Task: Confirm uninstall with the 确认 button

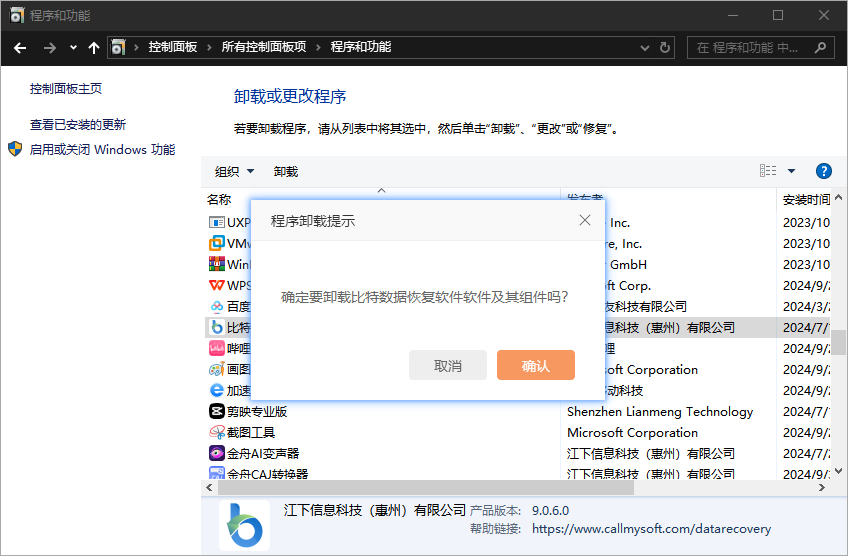Action: (535, 365)
